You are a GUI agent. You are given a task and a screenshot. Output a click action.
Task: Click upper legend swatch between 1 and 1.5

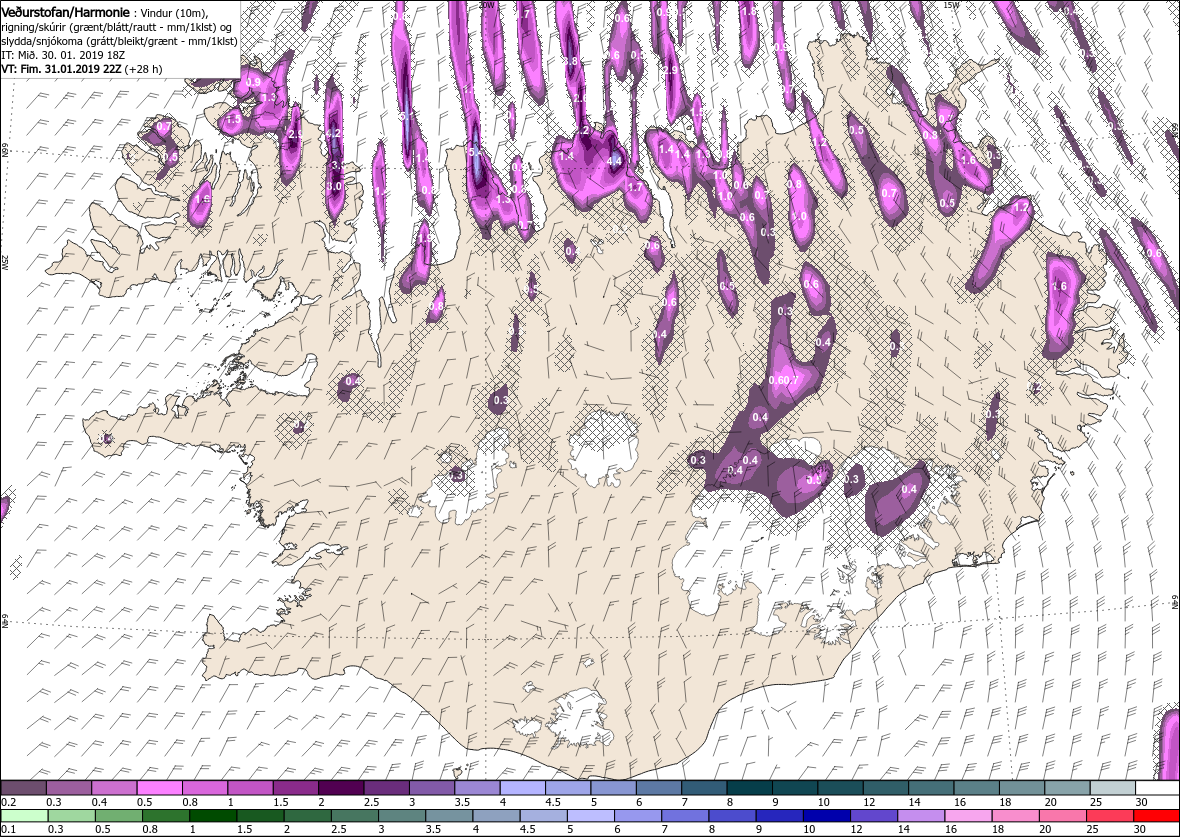(x=250, y=787)
